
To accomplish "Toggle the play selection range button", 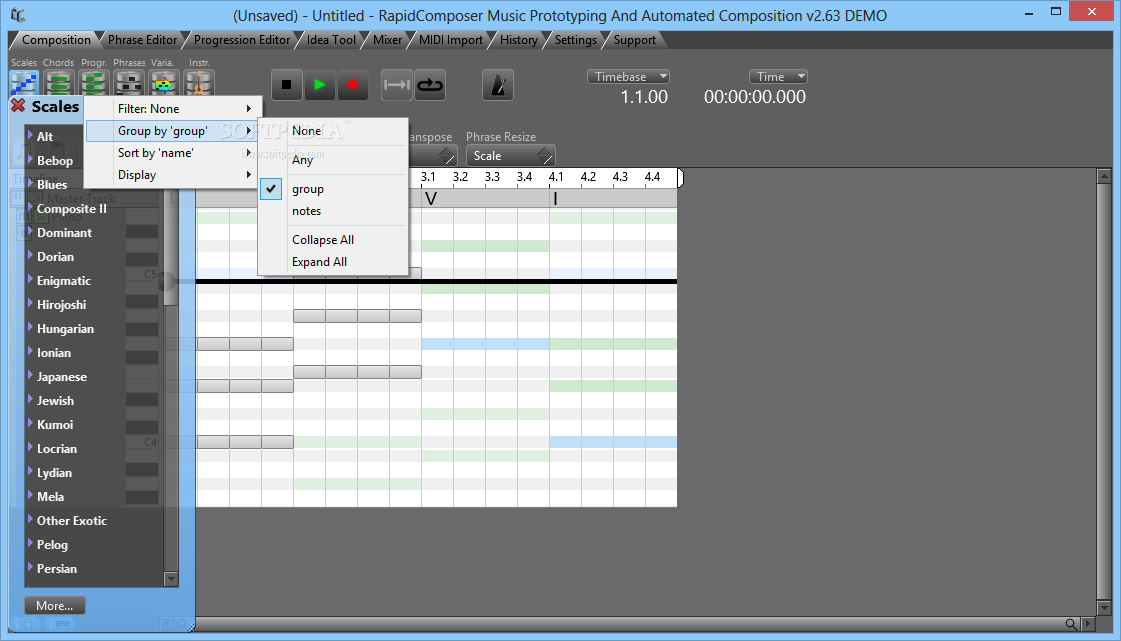I will 396,85.
